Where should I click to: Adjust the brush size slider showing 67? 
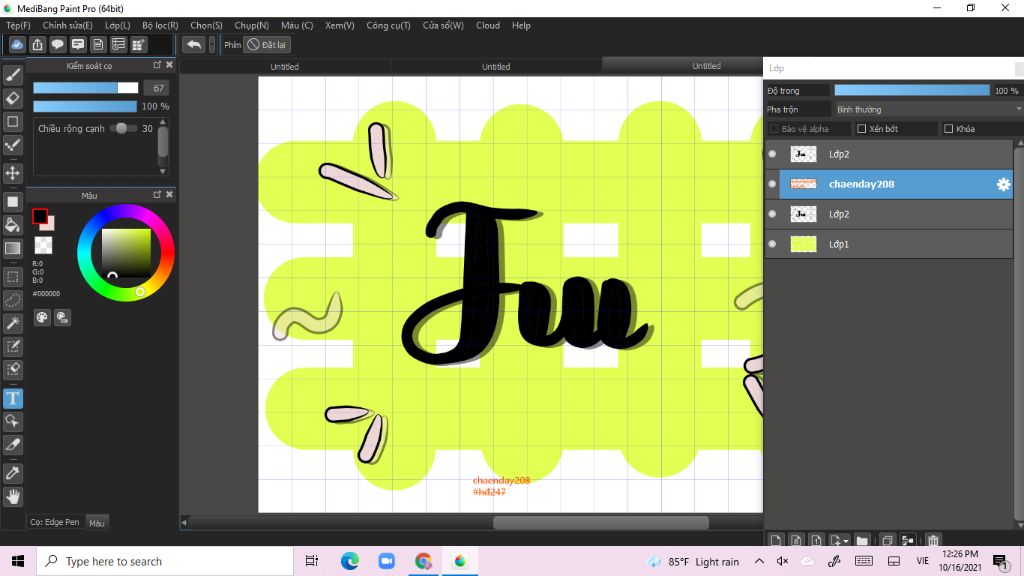point(86,88)
